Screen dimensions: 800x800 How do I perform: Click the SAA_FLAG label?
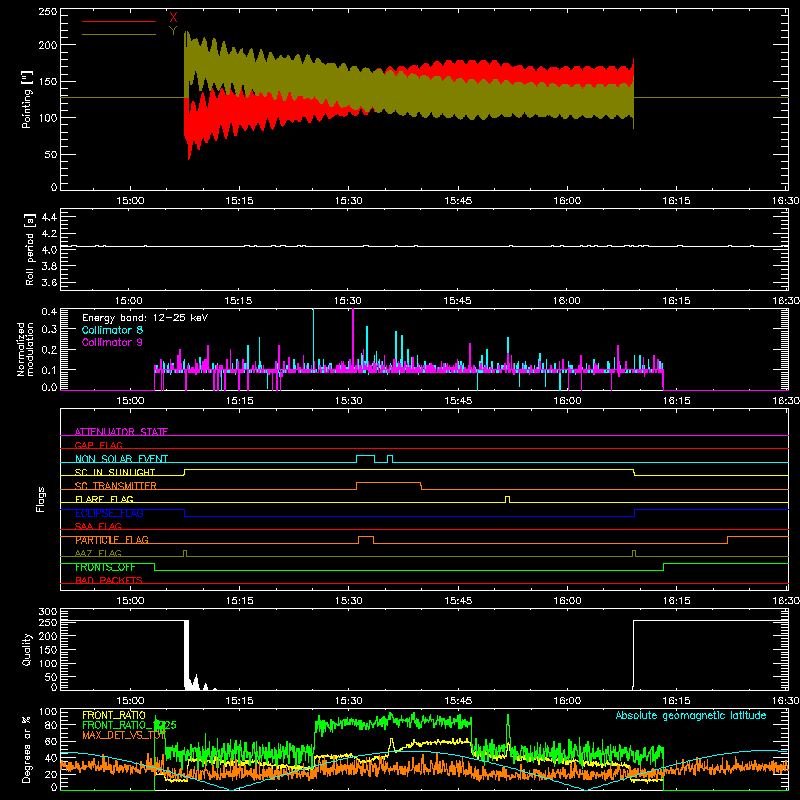(98, 526)
